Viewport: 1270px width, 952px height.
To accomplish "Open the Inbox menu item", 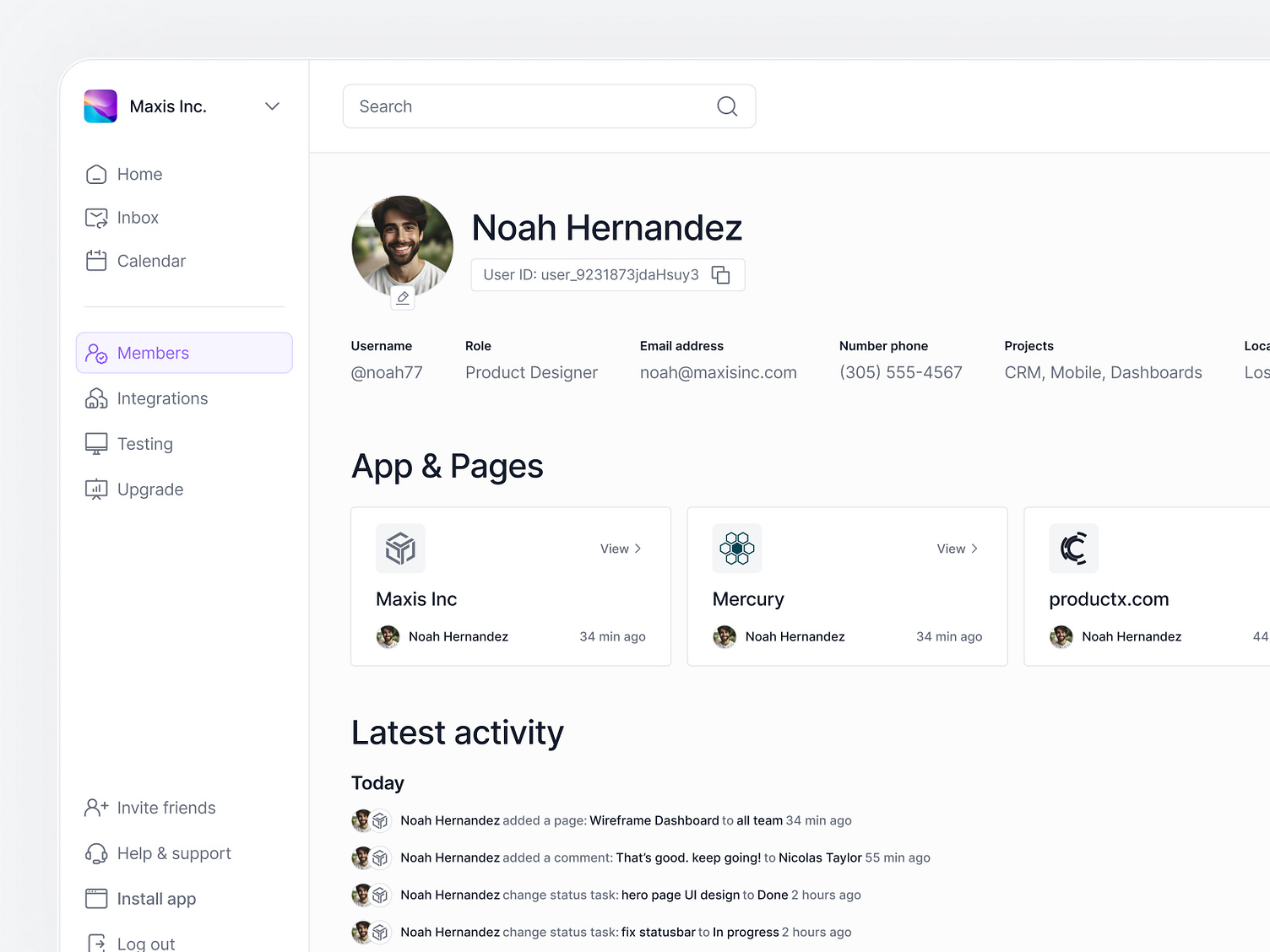I will tap(138, 218).
